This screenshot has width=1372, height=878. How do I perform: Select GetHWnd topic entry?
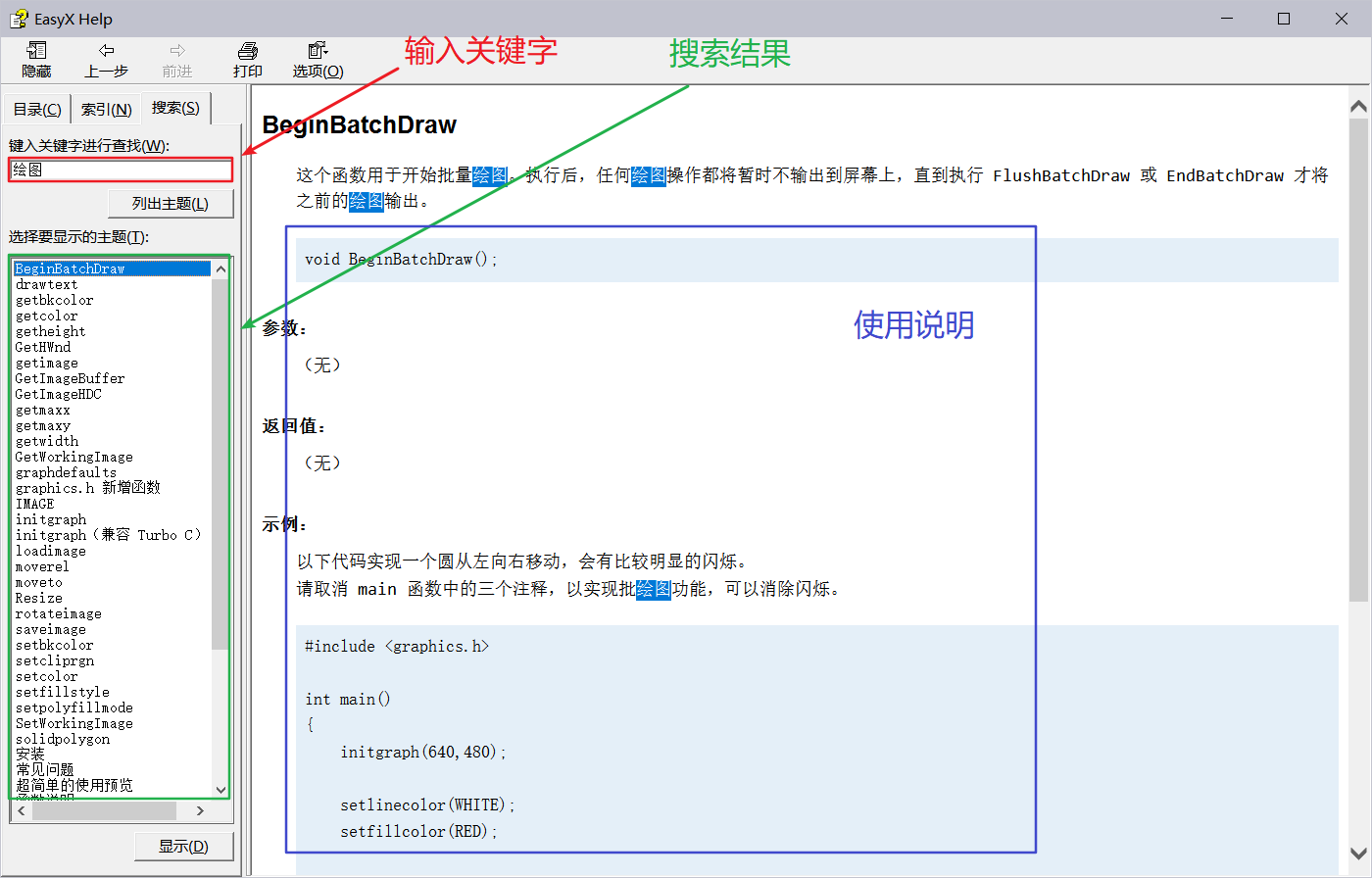pyautogui.click(x=42, y=347)
